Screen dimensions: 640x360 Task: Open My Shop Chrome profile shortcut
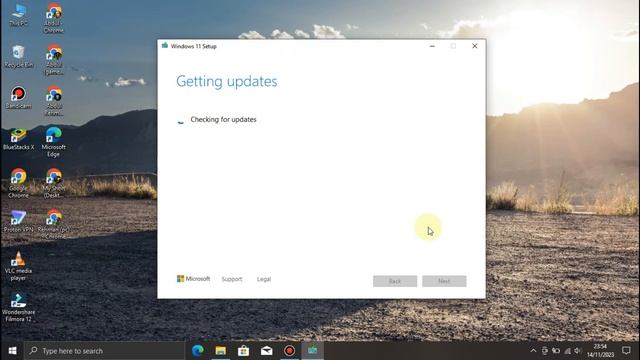pyautogui.click(x=53, y=183)
